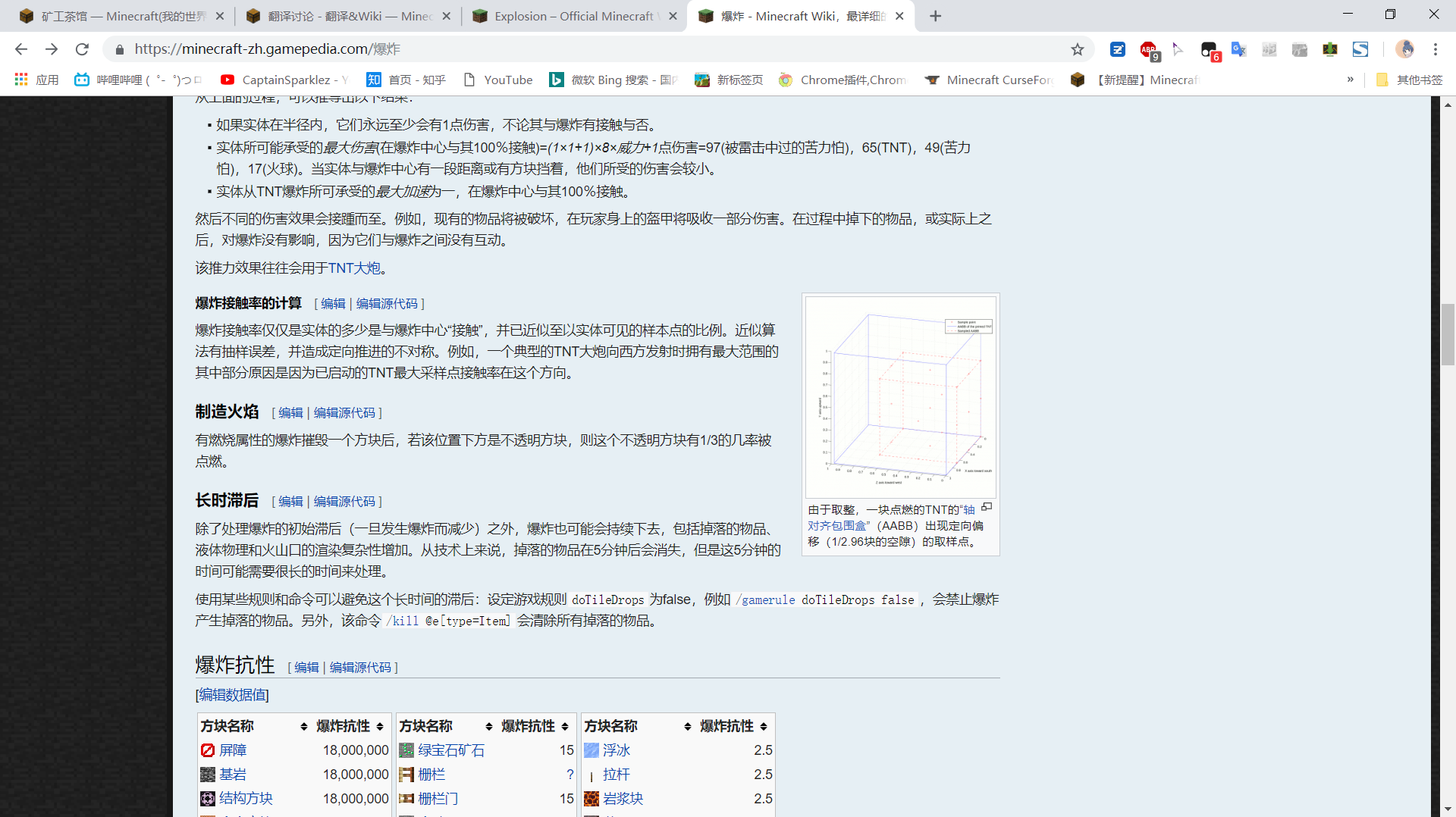Image resolution: width=1456 pixels, height=817 pixels.
Task: Open the Chrome three-dot menu
Action: [x=1436, y=49]
